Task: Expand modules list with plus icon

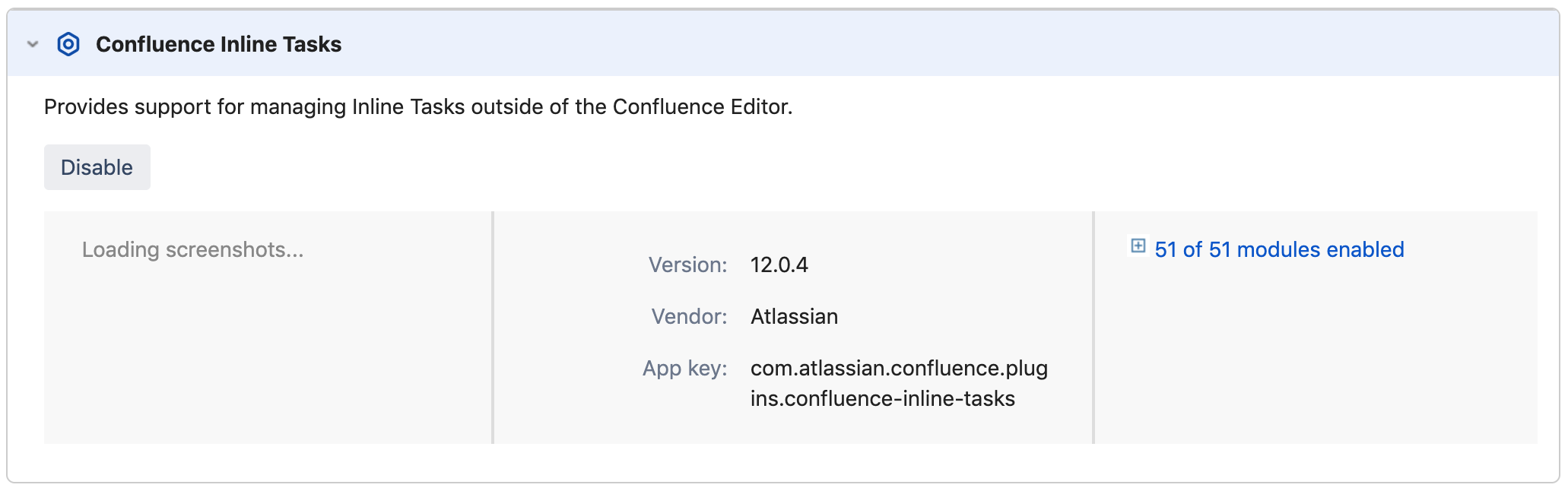Action: (x=1138, y=245)
